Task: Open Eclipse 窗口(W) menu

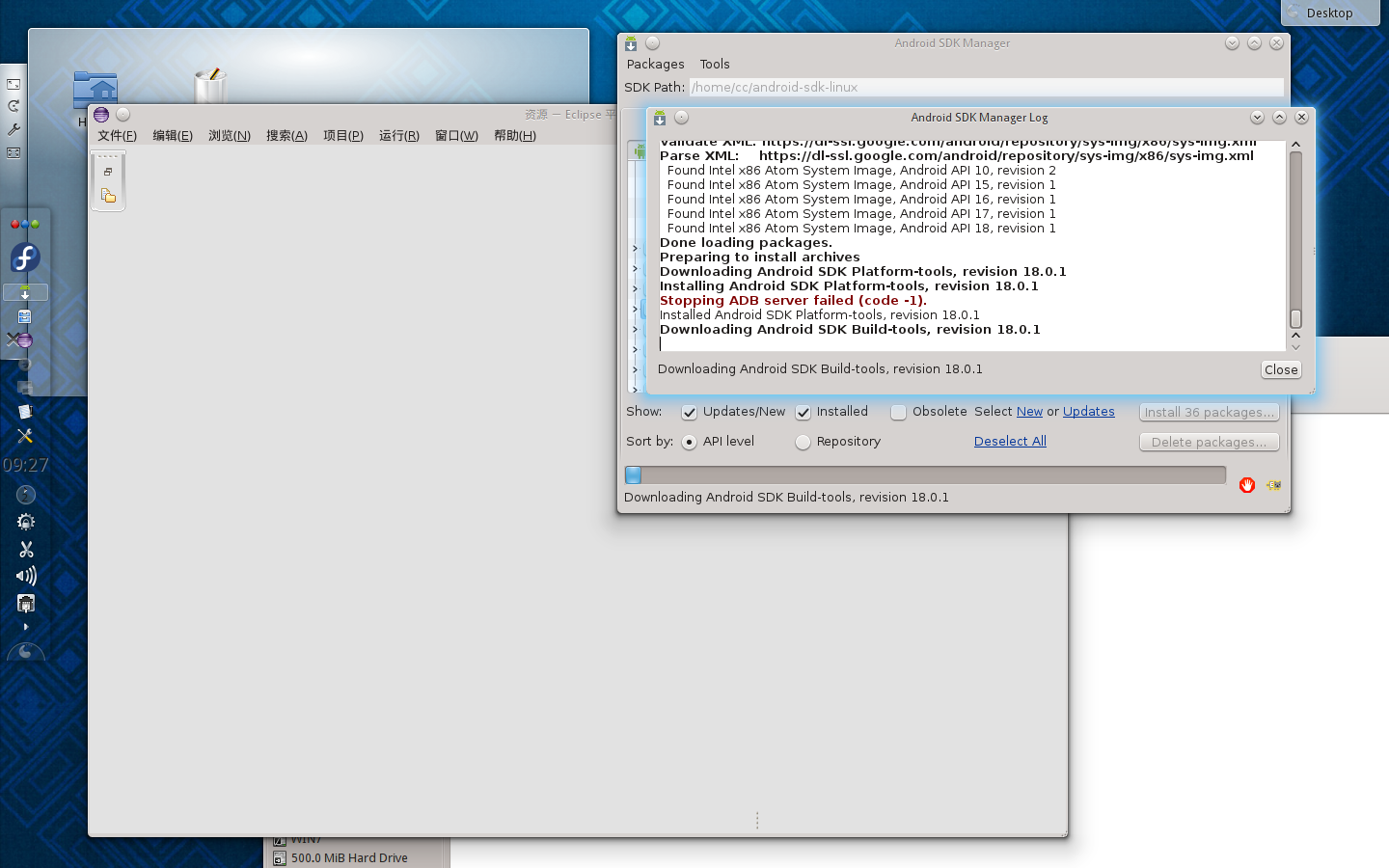Action: pos(456,136)
